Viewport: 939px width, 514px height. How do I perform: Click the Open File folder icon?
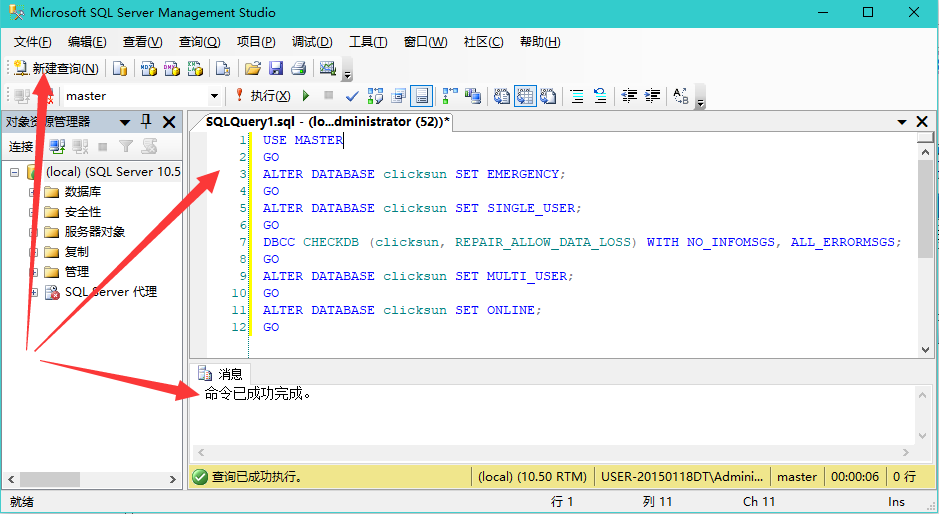[x=253, y=69]
